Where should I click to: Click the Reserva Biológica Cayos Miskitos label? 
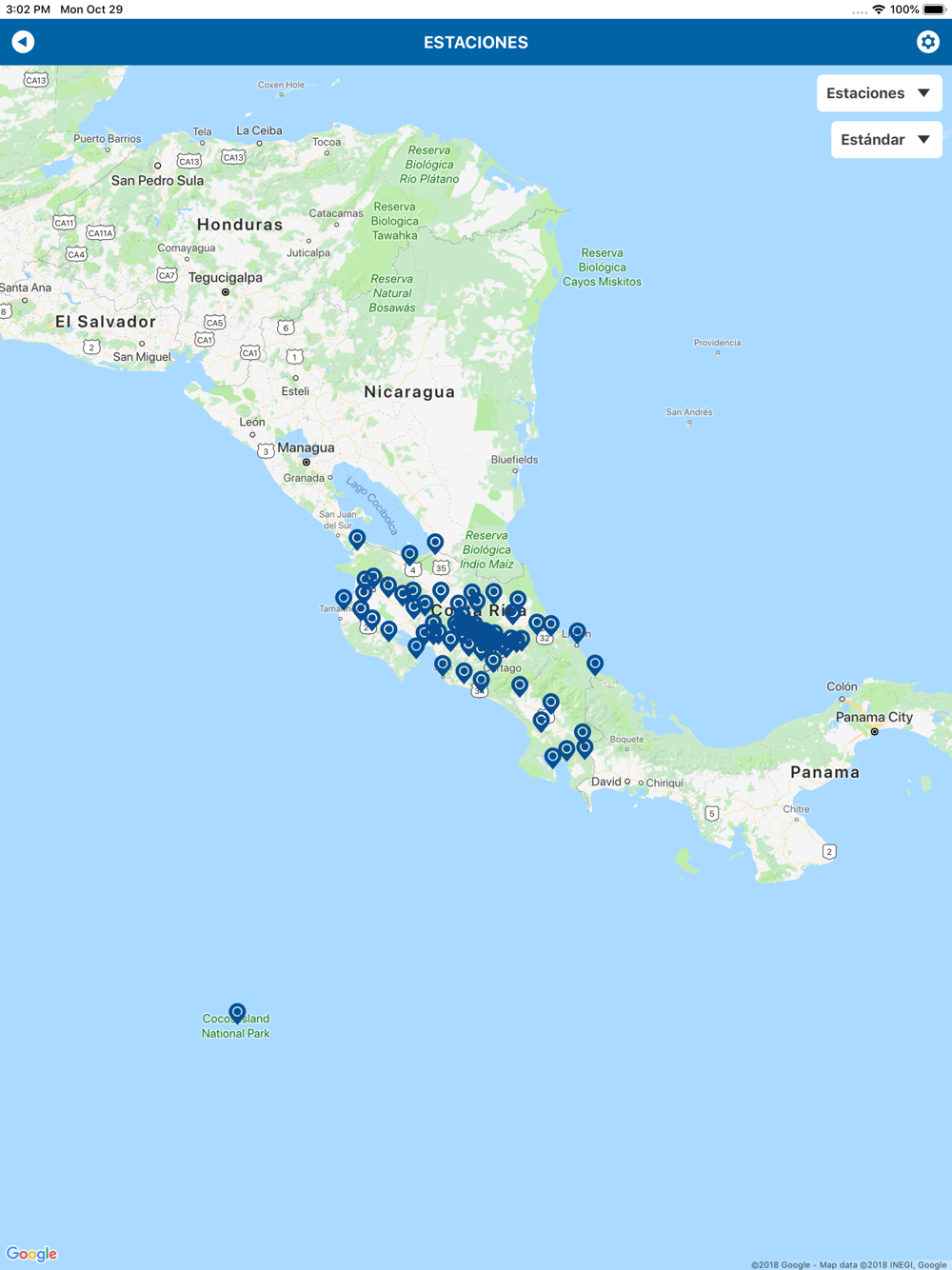(x=602, y=268)
